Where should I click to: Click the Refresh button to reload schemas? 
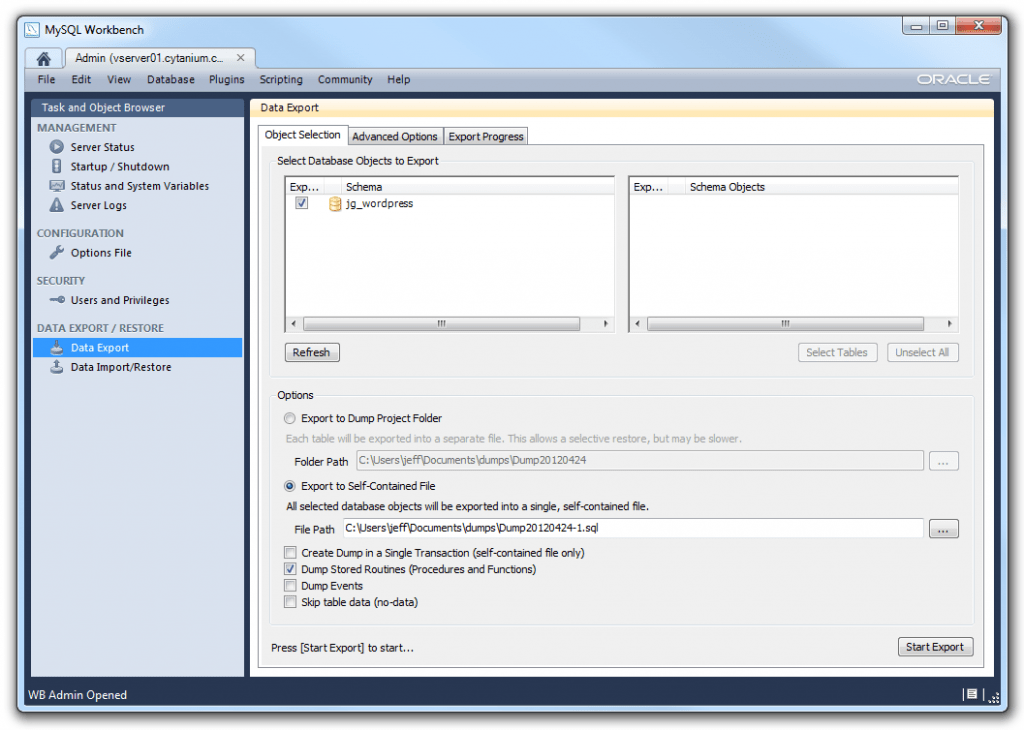311,351
